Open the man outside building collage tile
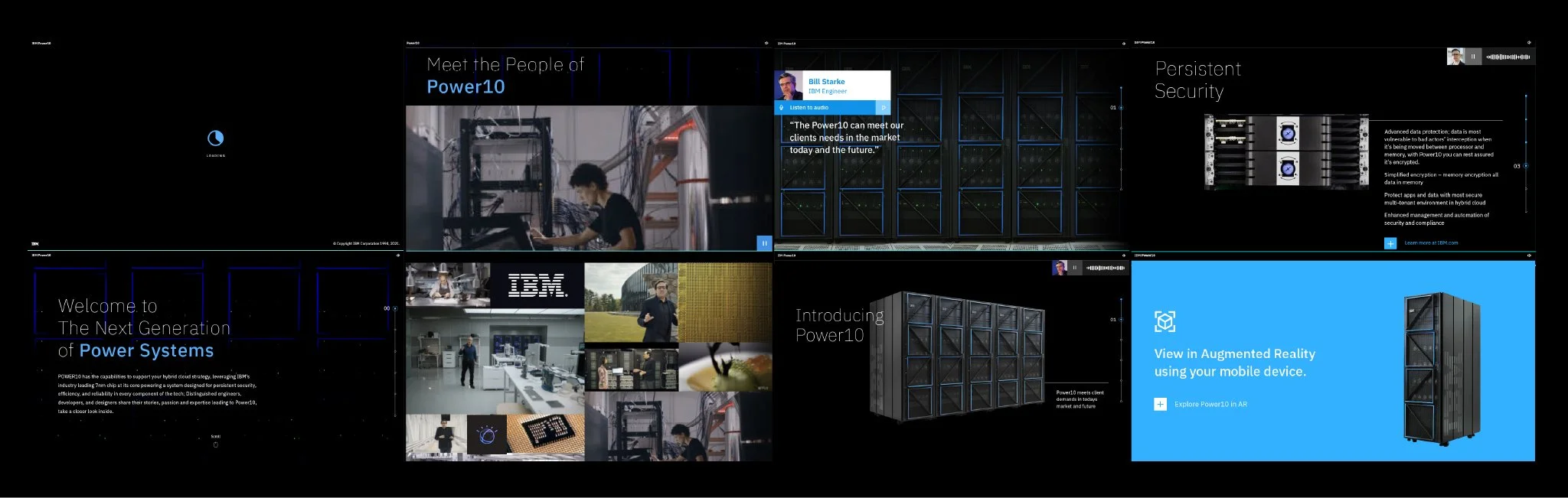 click(631, 302)
